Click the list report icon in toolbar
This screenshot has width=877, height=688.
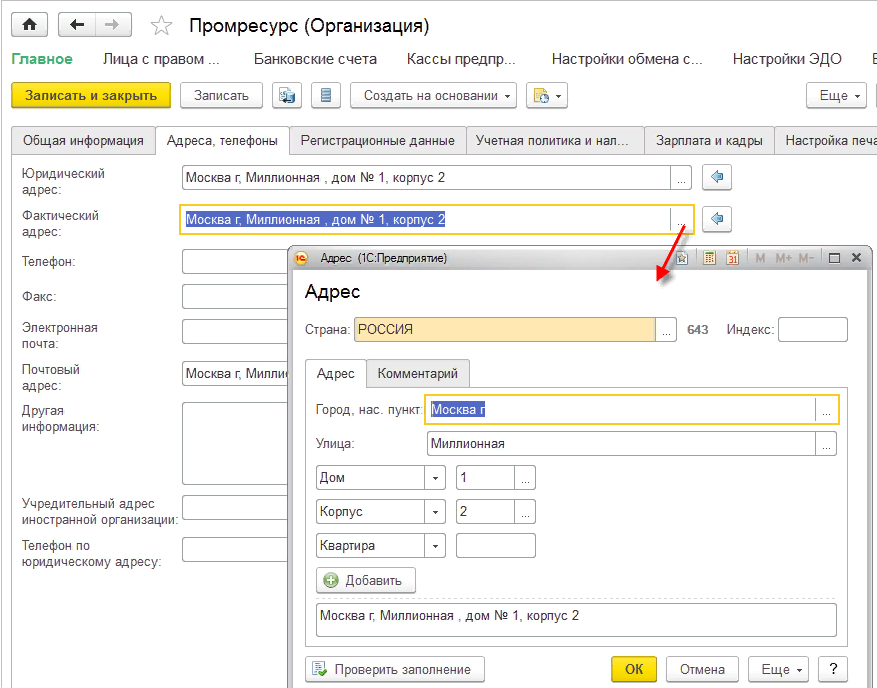[324, 96]
